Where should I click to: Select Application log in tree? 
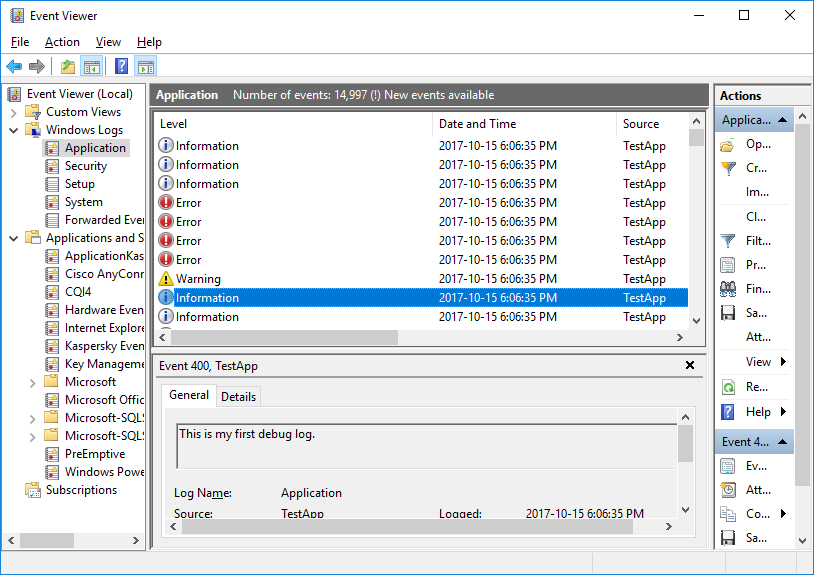[95, 148]
